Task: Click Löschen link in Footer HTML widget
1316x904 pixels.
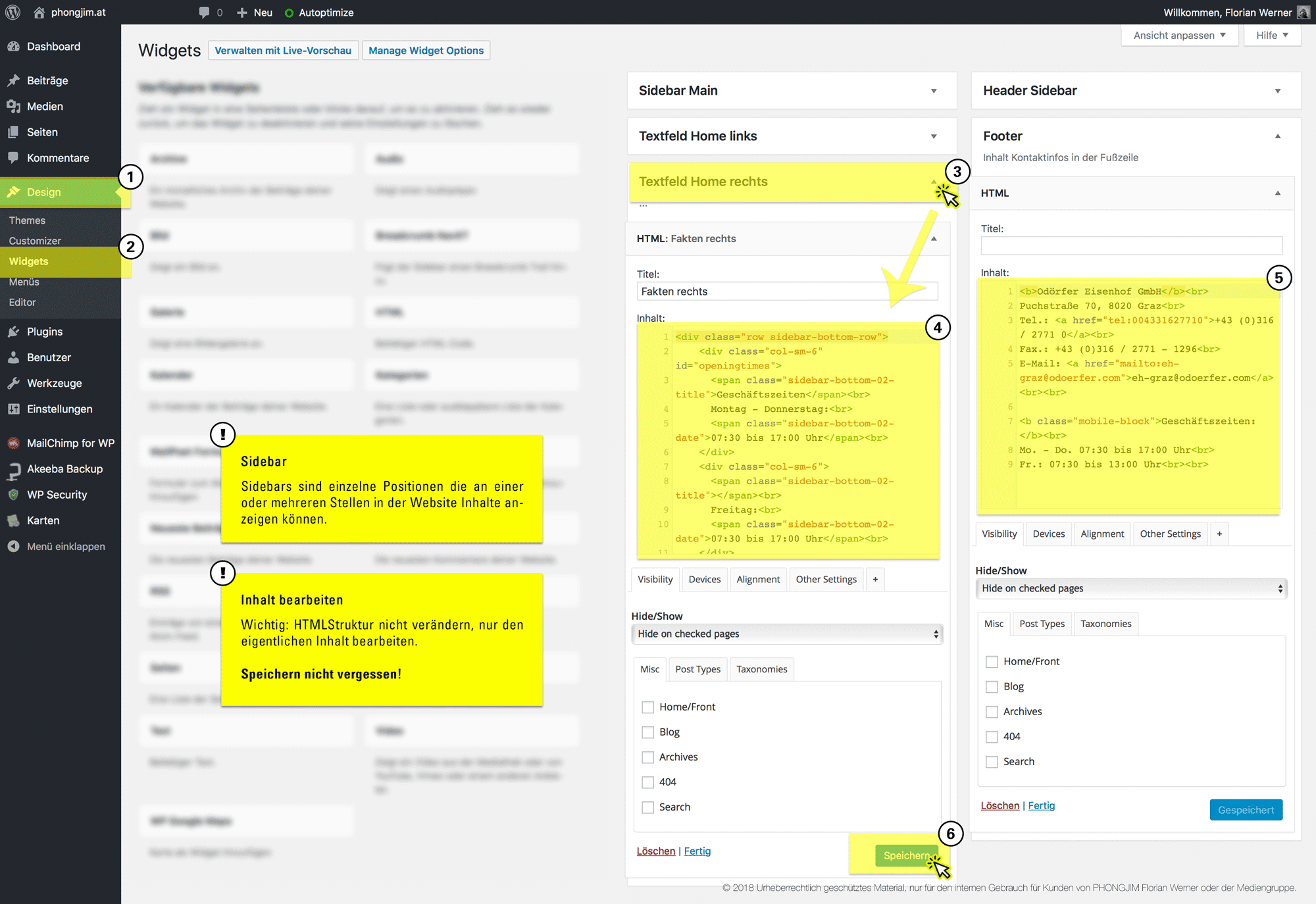Action: (x=1000, y=806)
